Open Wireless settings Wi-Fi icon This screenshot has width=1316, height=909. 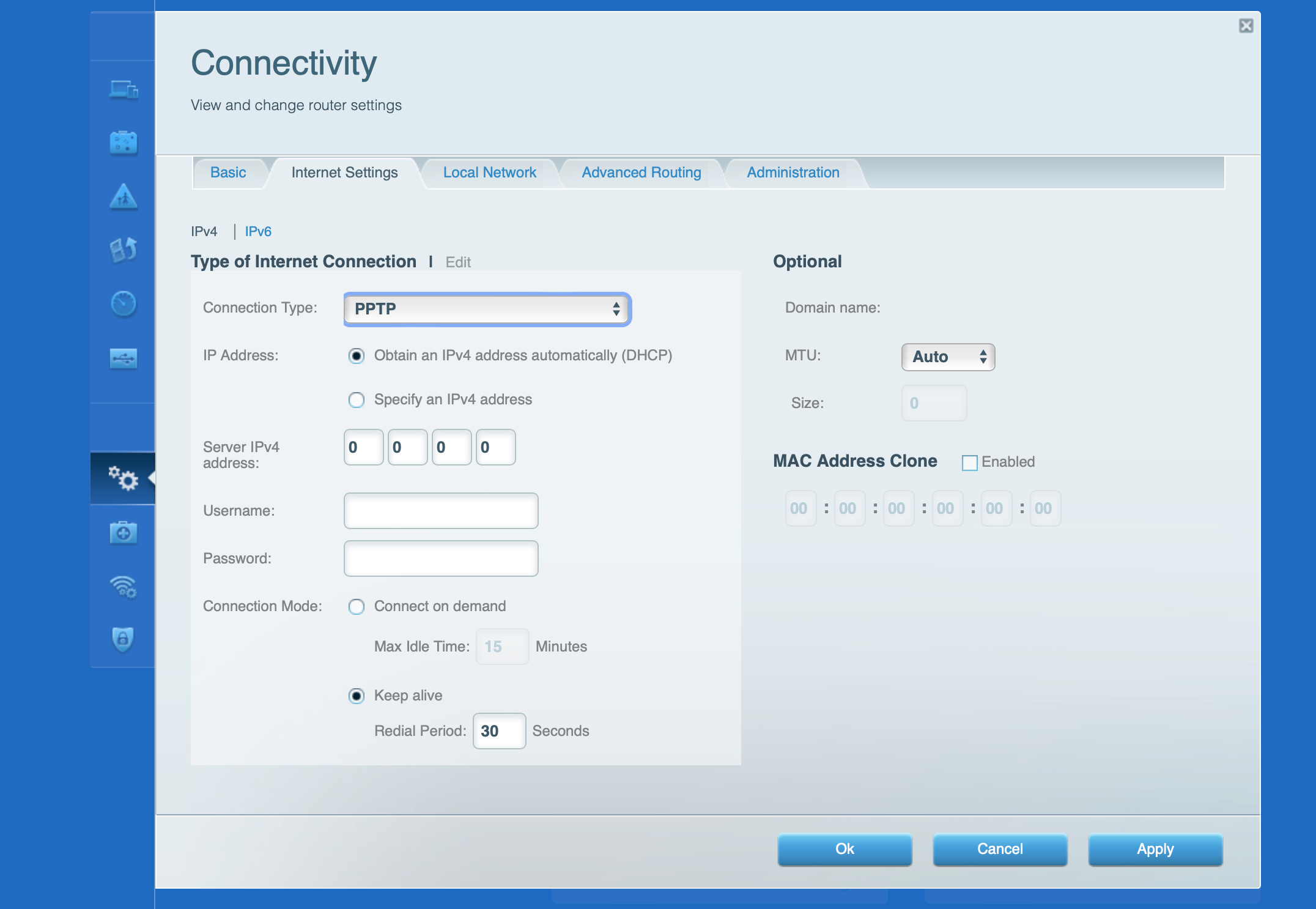123,587
